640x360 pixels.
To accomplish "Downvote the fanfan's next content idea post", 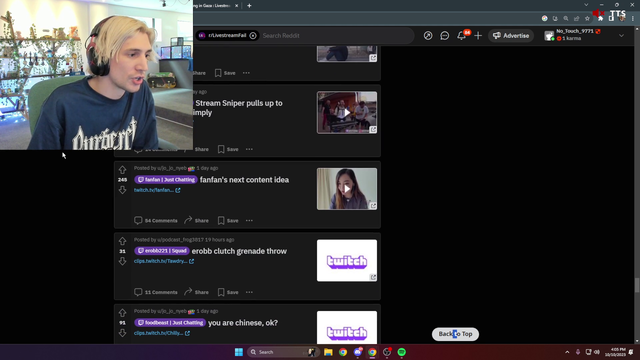I will click(122, 190).
